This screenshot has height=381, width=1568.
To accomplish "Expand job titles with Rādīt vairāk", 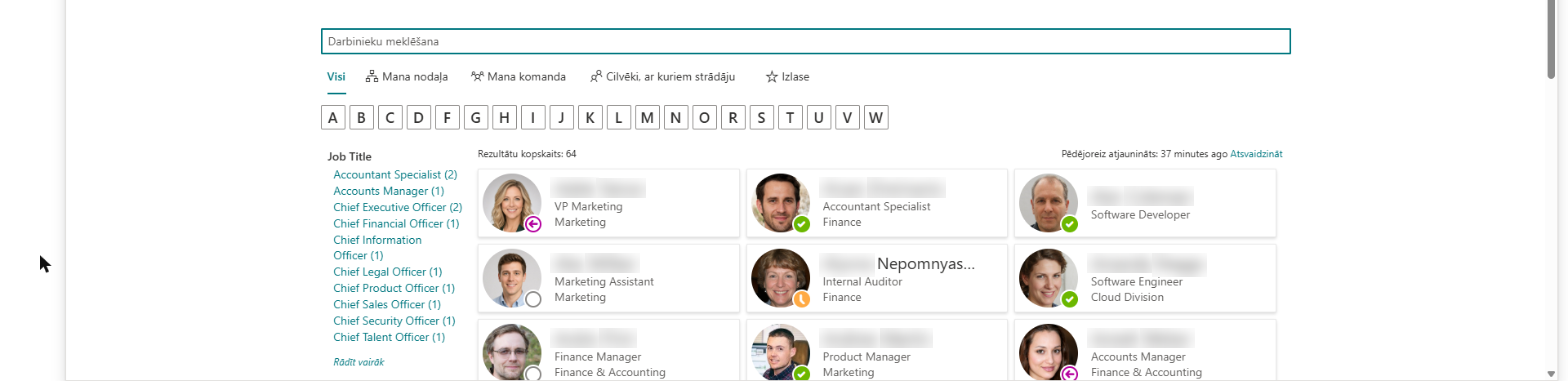I will 359,362.
